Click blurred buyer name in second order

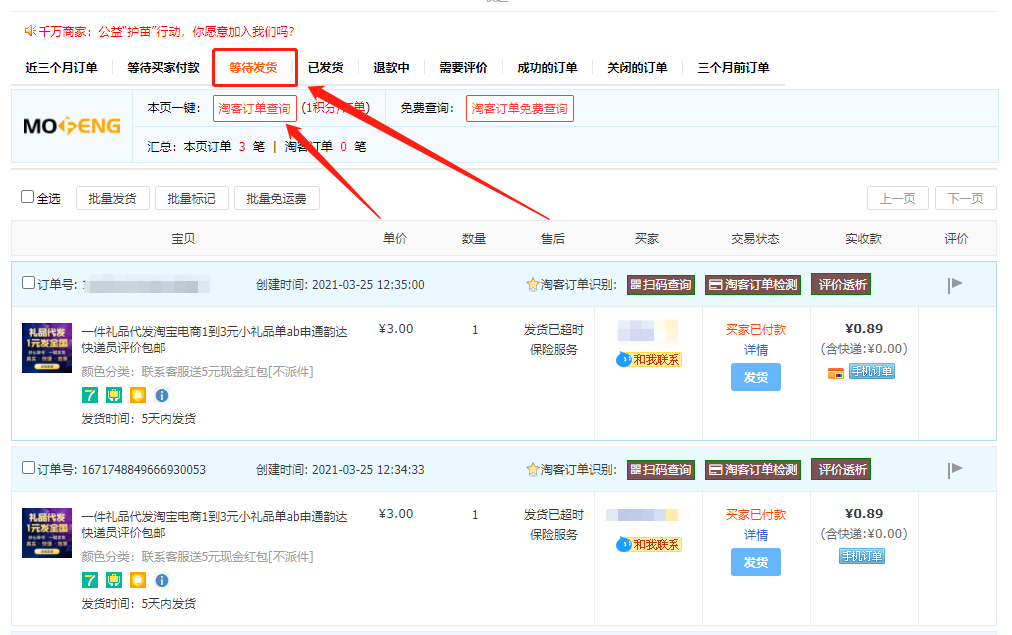[x=647, y=514]
